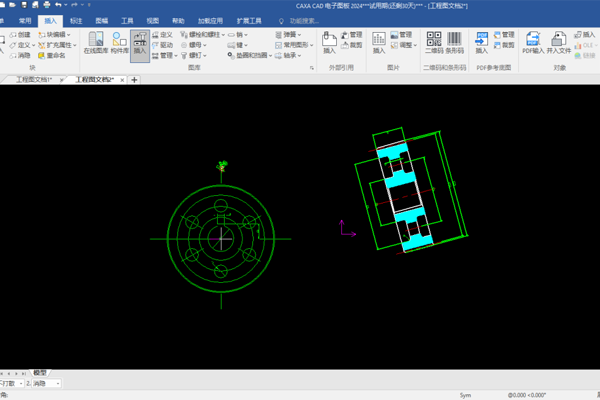Open the 在线图库 online library
600x400 pixels.
[x=96, y=42]
